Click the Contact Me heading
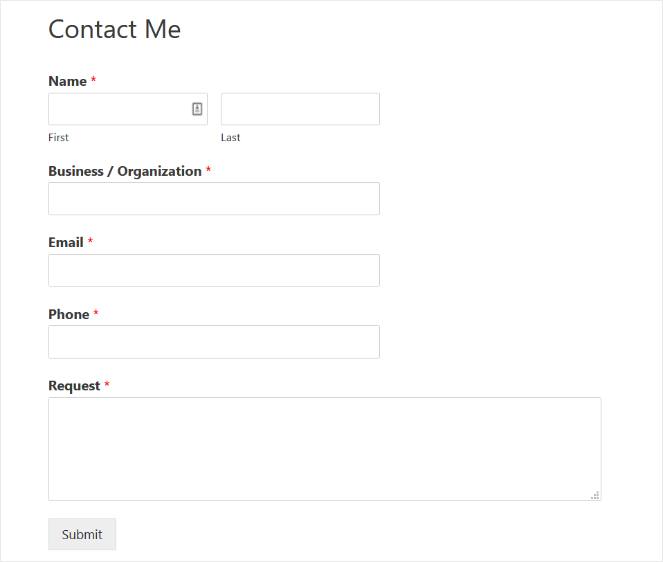Viewport: 663px width, 562px height. tap(114, 29)
